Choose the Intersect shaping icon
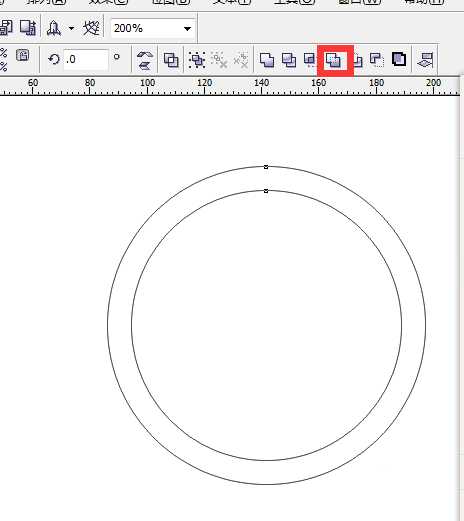The image size is (464, 521). click(310, 60)
